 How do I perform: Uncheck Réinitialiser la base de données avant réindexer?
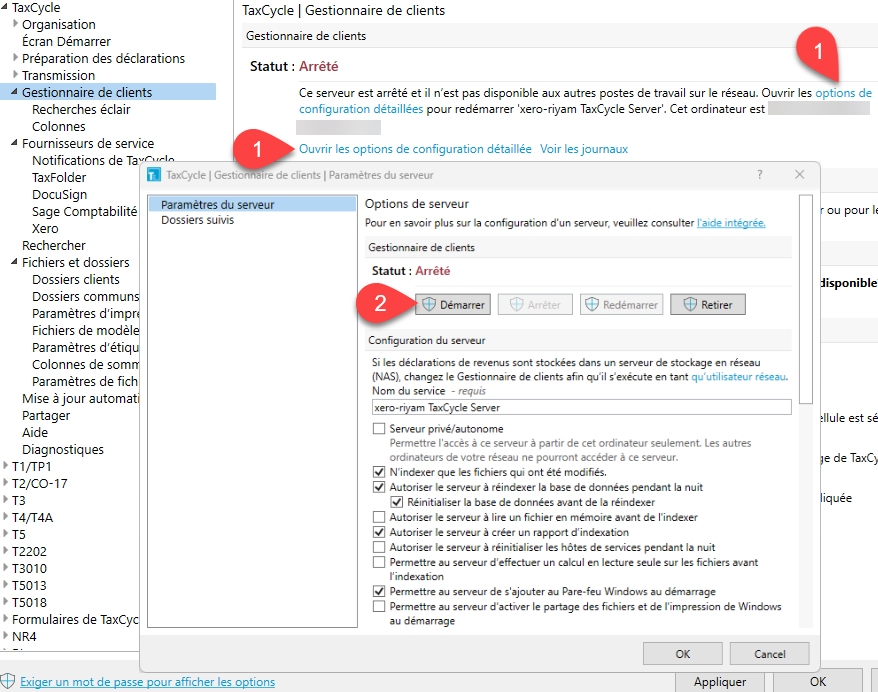pyautogui.click(x=397, y=502)
